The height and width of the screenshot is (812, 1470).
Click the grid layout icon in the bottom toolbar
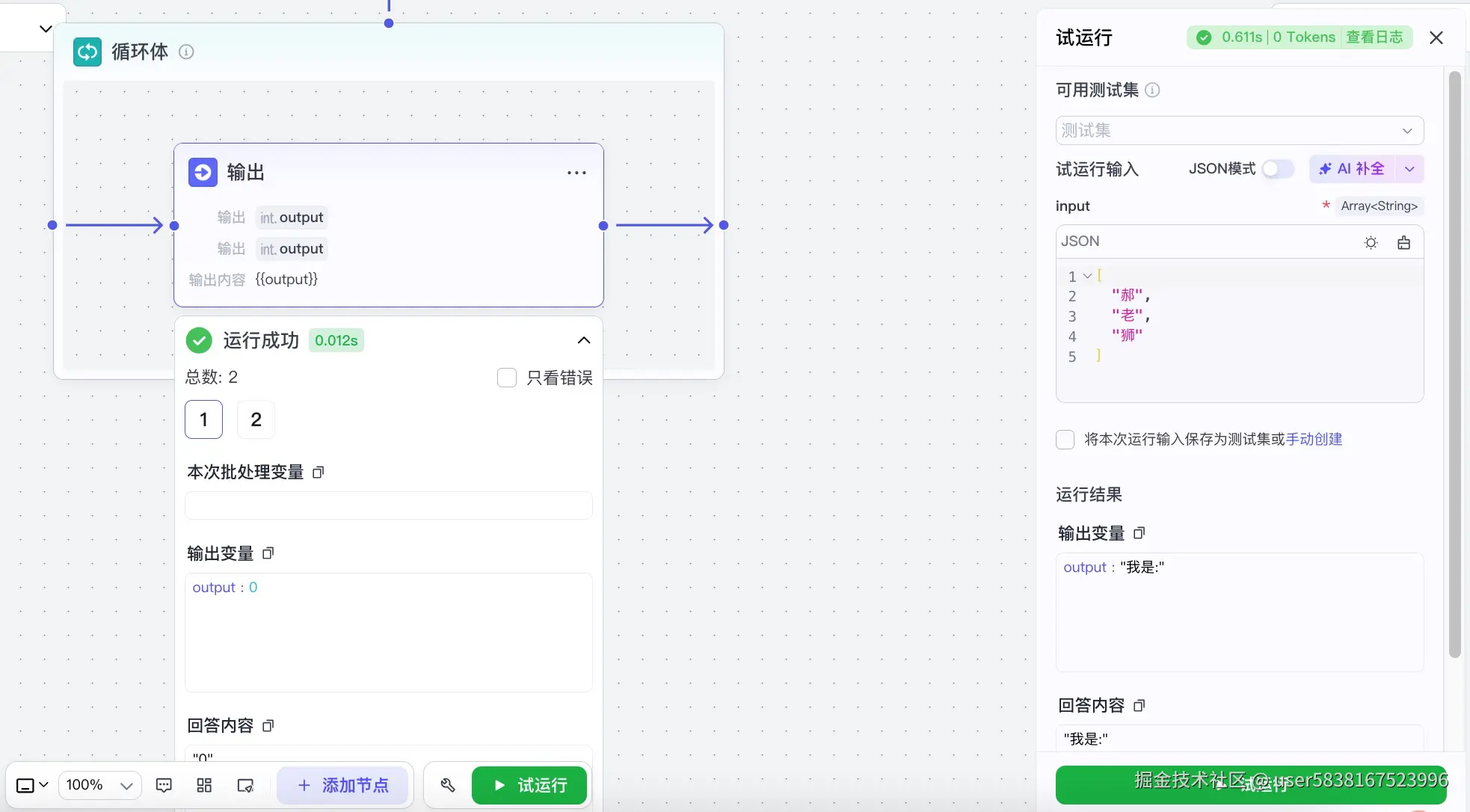204,785
